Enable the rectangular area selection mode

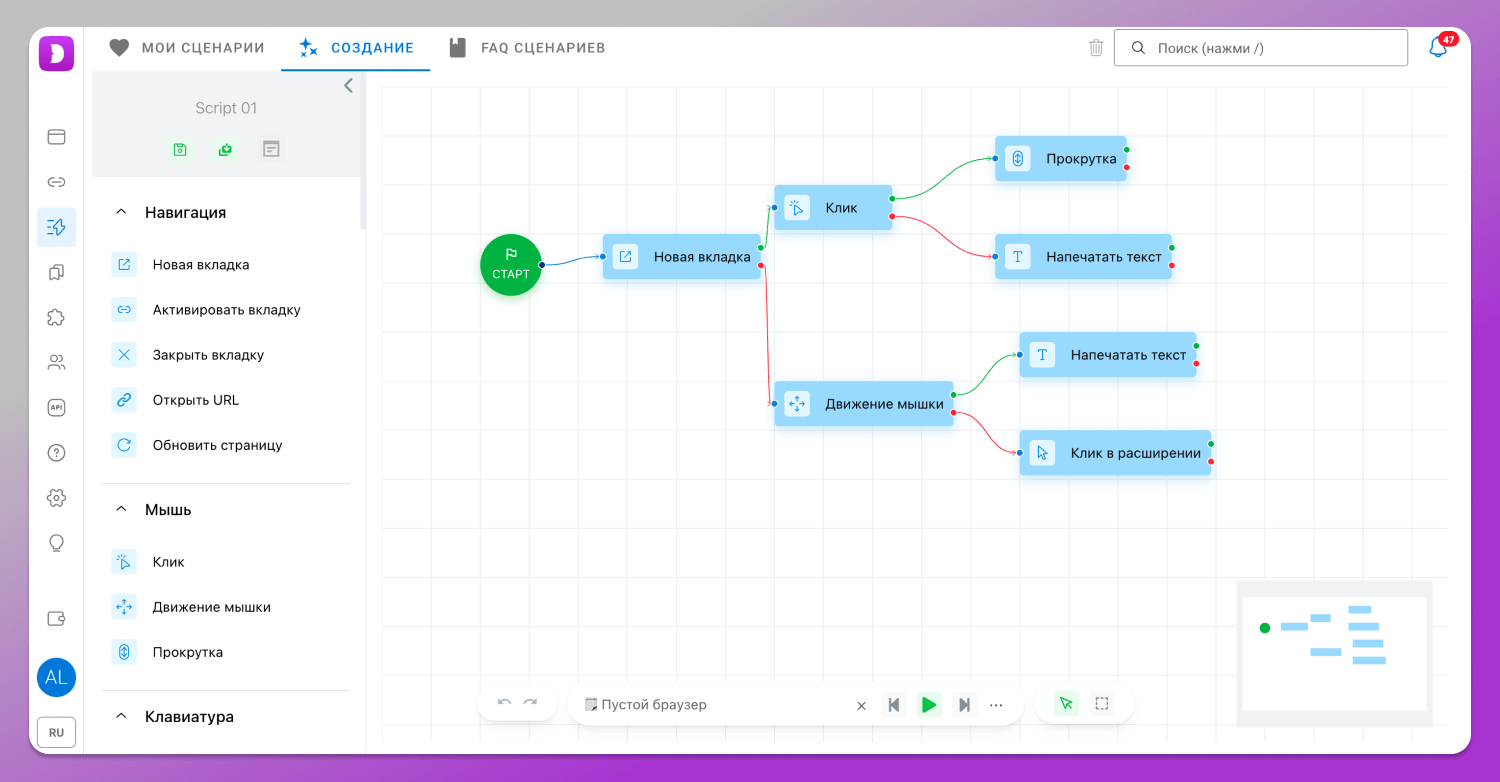[x=1102, y=704]
